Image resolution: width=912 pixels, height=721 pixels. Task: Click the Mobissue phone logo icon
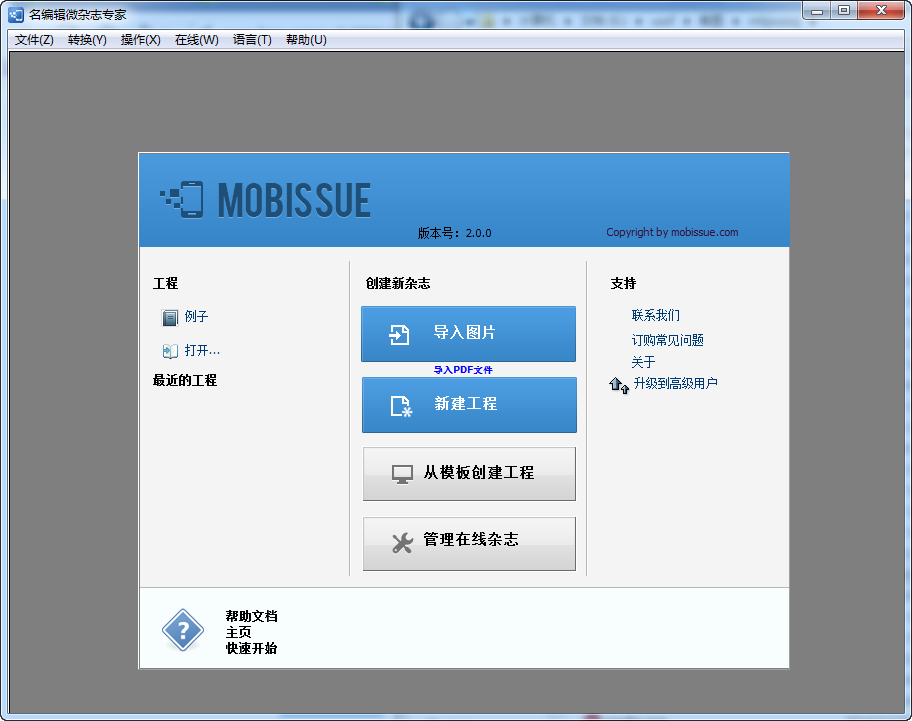(x=182, y=199)
